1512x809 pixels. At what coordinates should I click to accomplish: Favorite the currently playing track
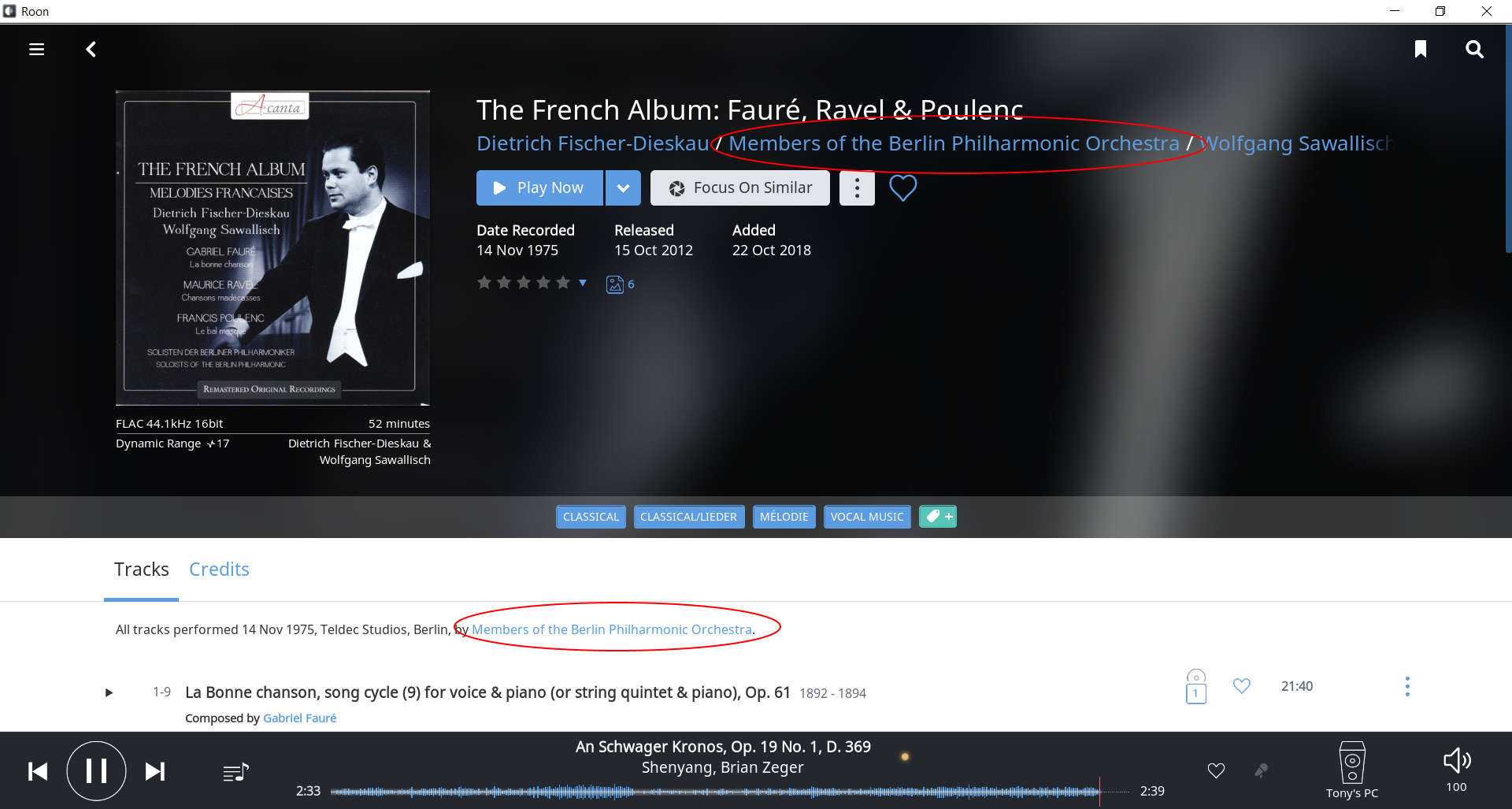[1216, 770]
